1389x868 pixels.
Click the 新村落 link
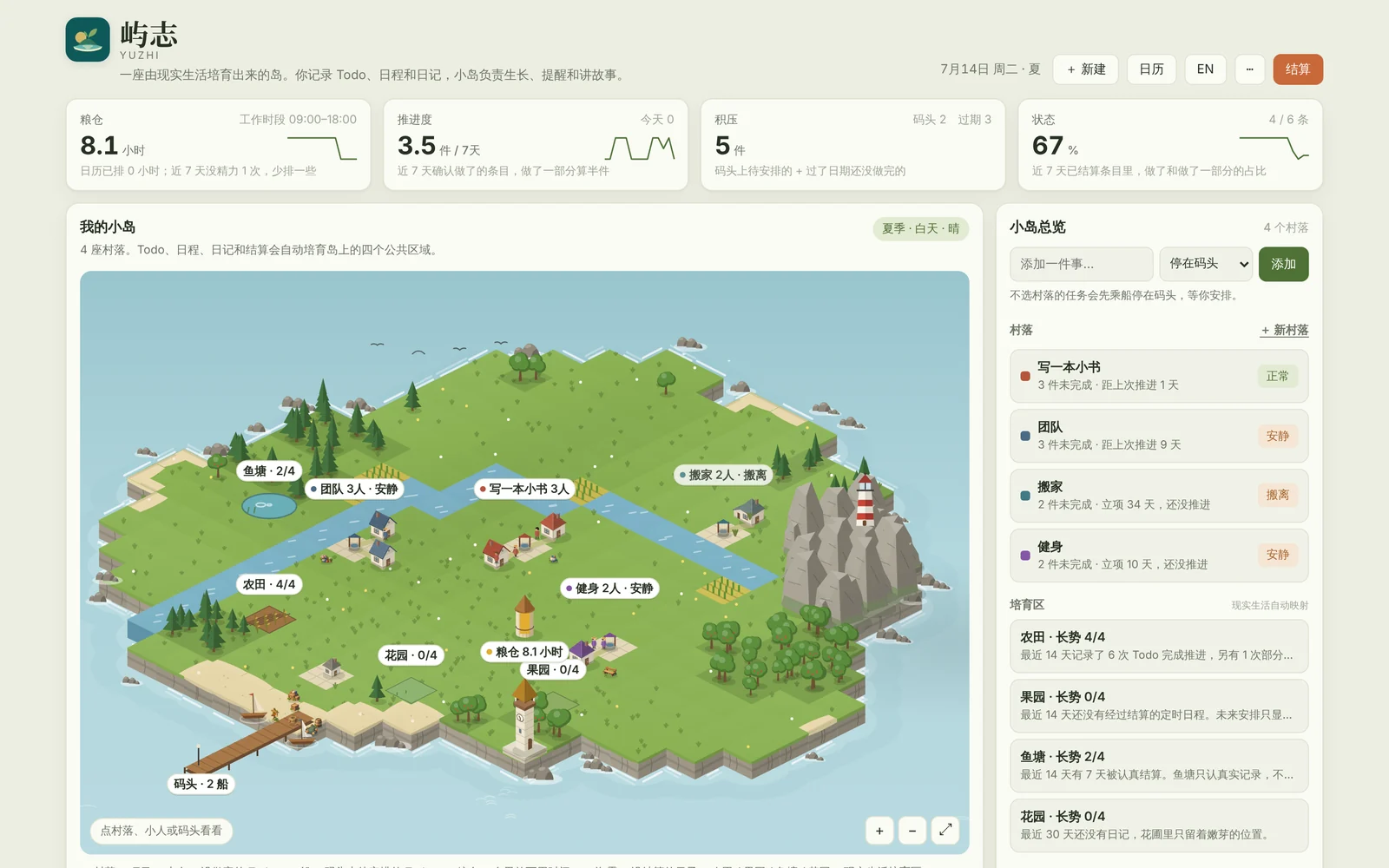pos(1285,330)
